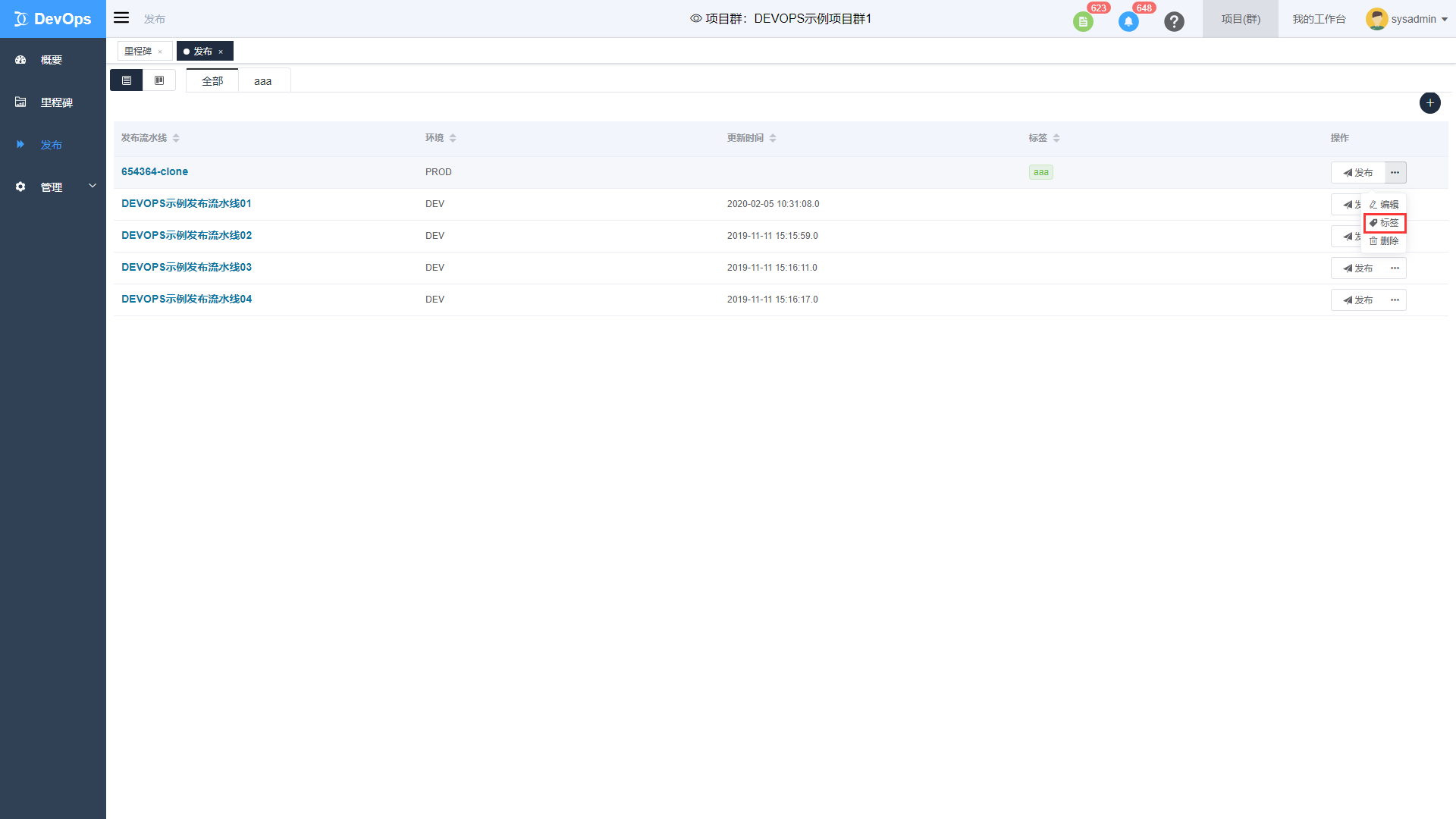Switch to card view mode

tap(159, 80)
